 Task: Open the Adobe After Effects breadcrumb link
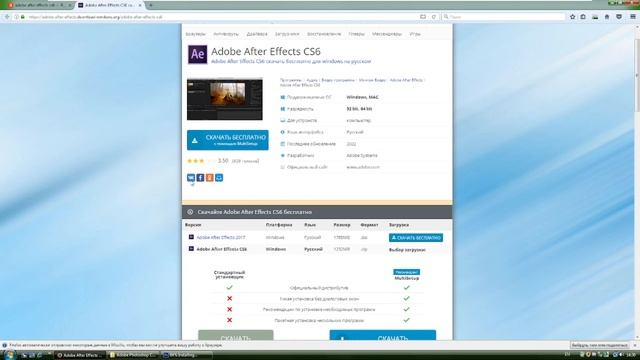(406, 80)
